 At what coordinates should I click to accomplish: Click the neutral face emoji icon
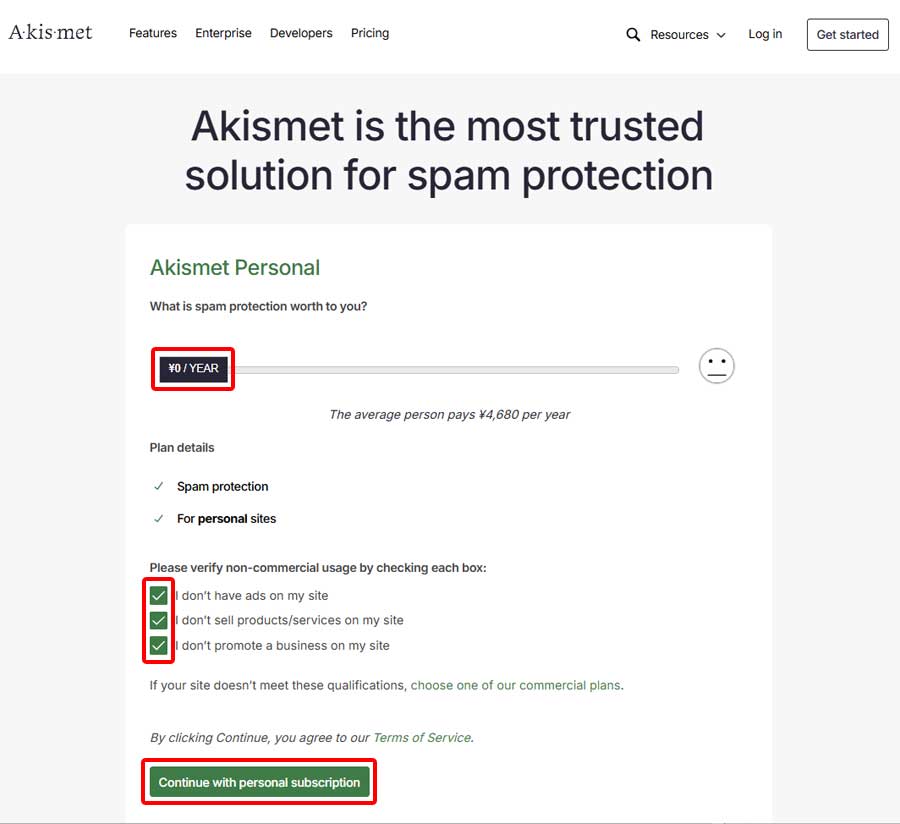click(716, 367)
